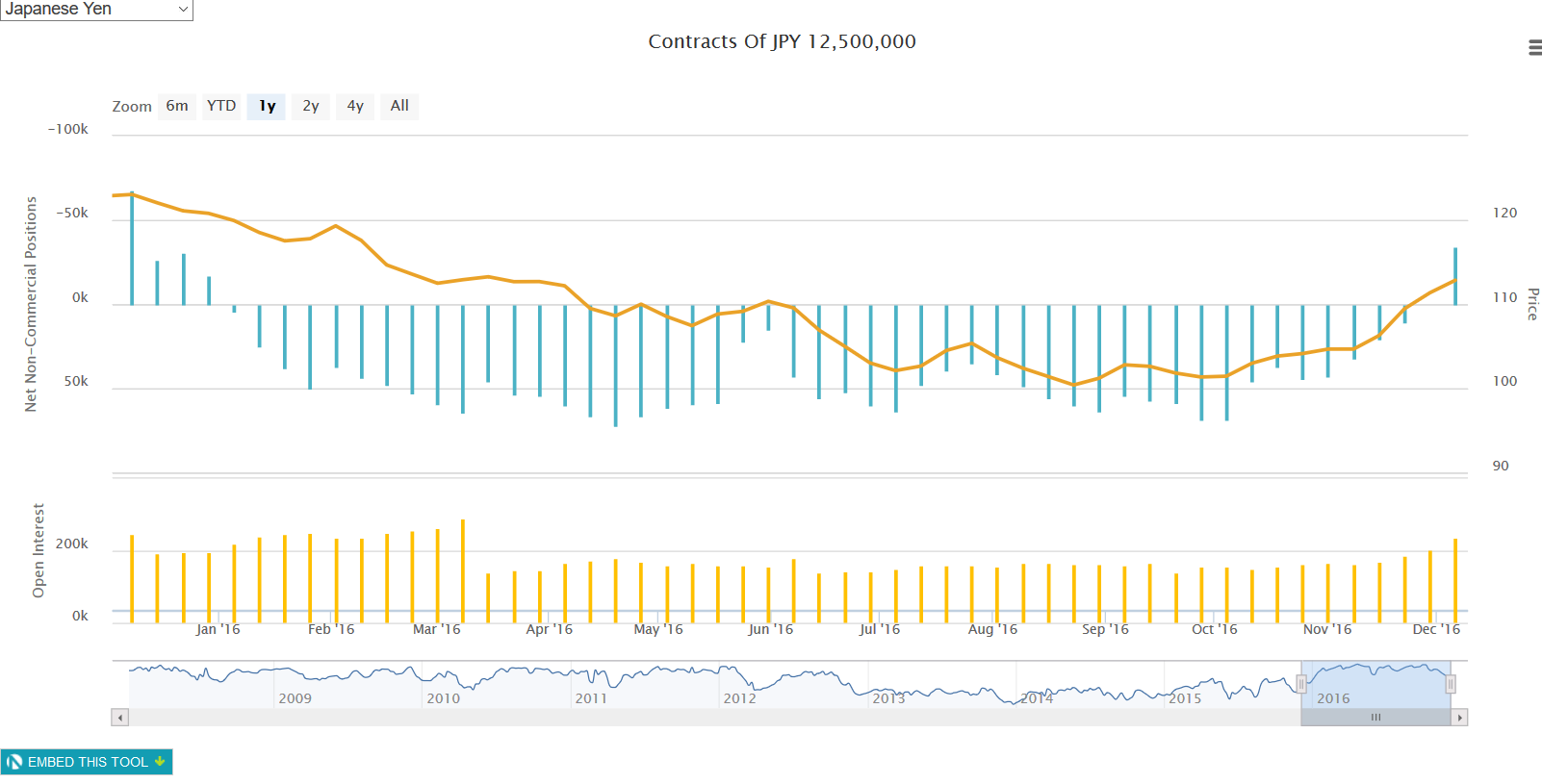
Task: Click the left navigator range handle
Action: point(1301,684)
